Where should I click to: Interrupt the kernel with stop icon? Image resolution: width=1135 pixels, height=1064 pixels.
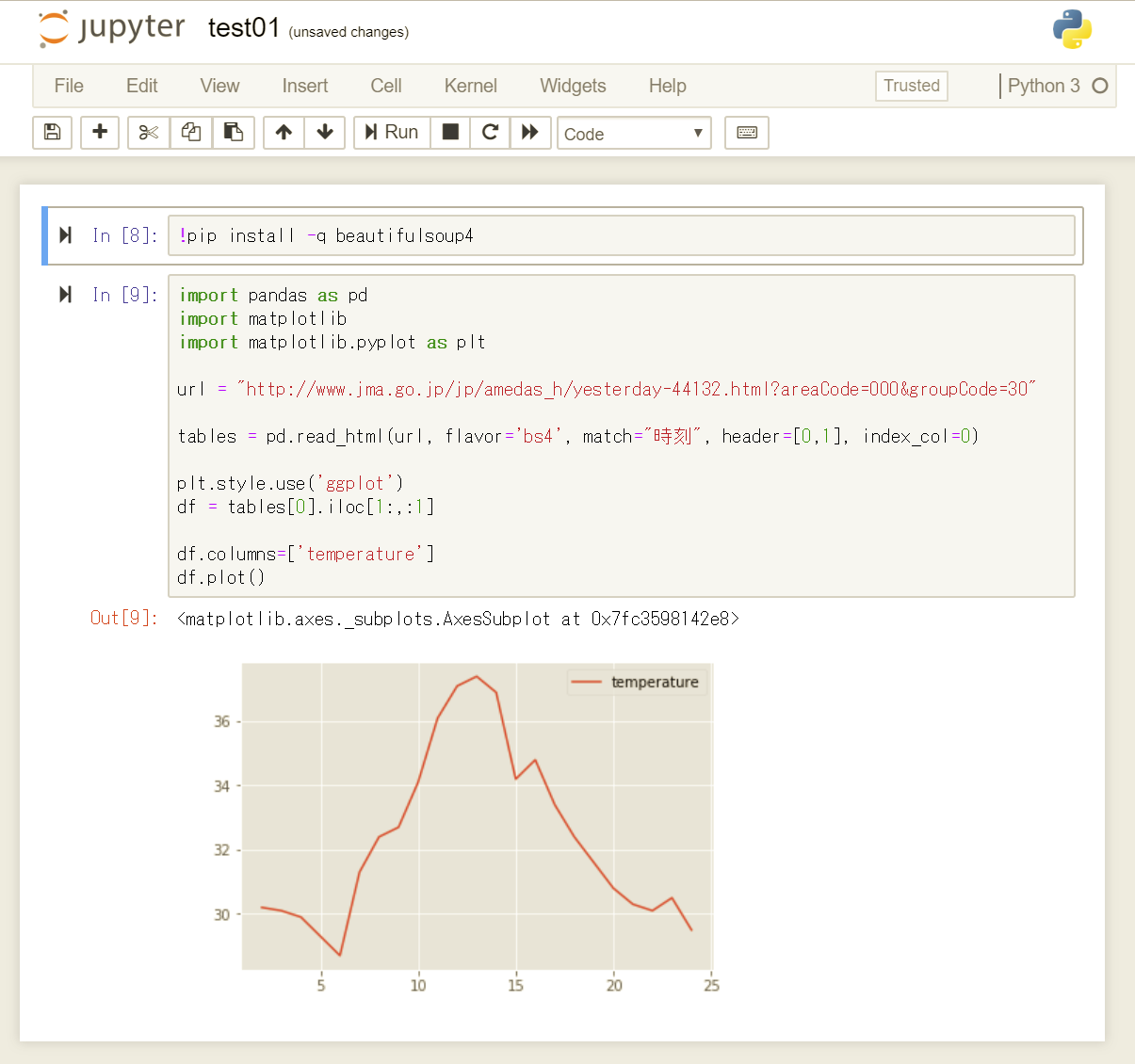(449, 133)
